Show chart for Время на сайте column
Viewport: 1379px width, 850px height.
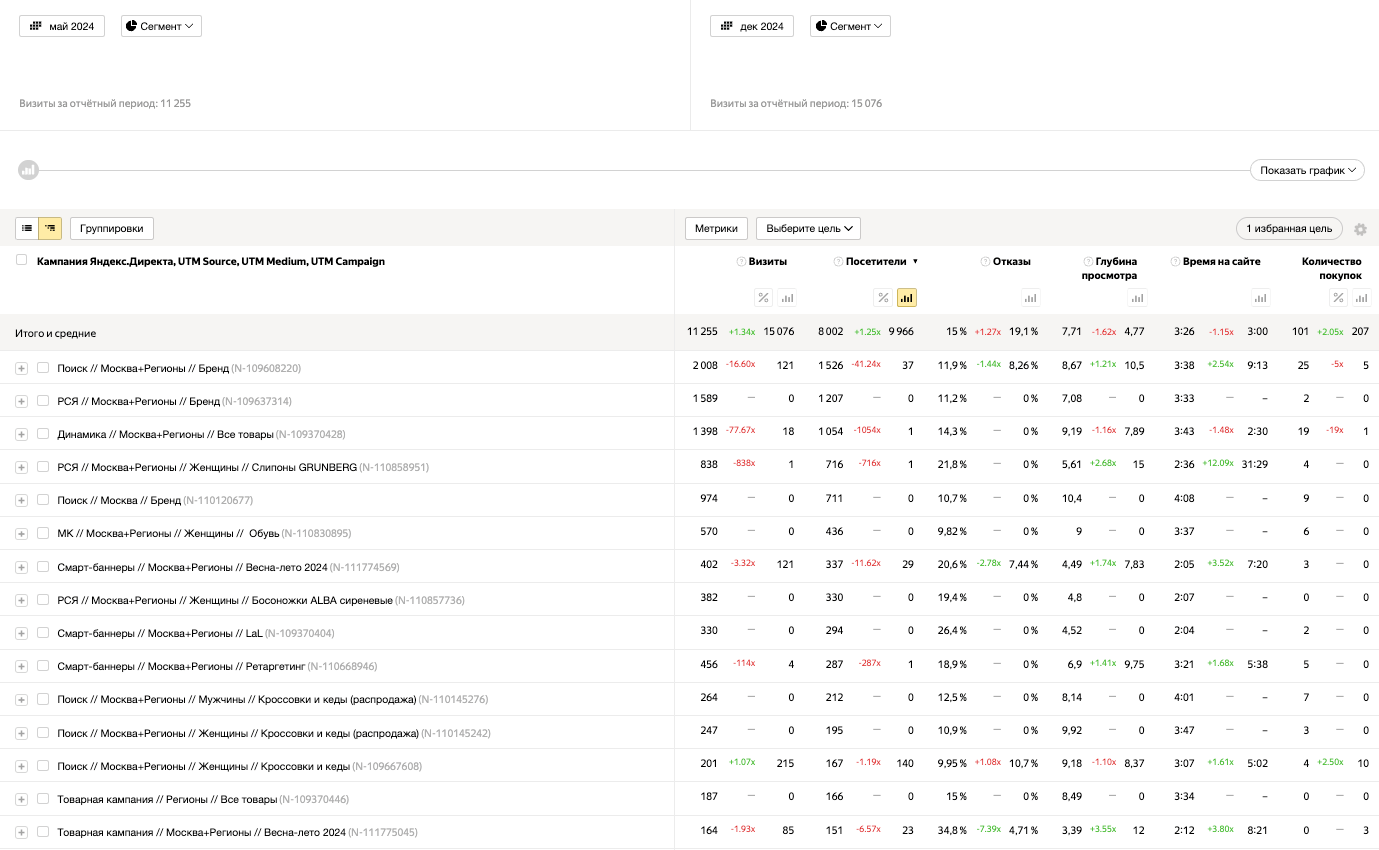tap(1261, 297)
